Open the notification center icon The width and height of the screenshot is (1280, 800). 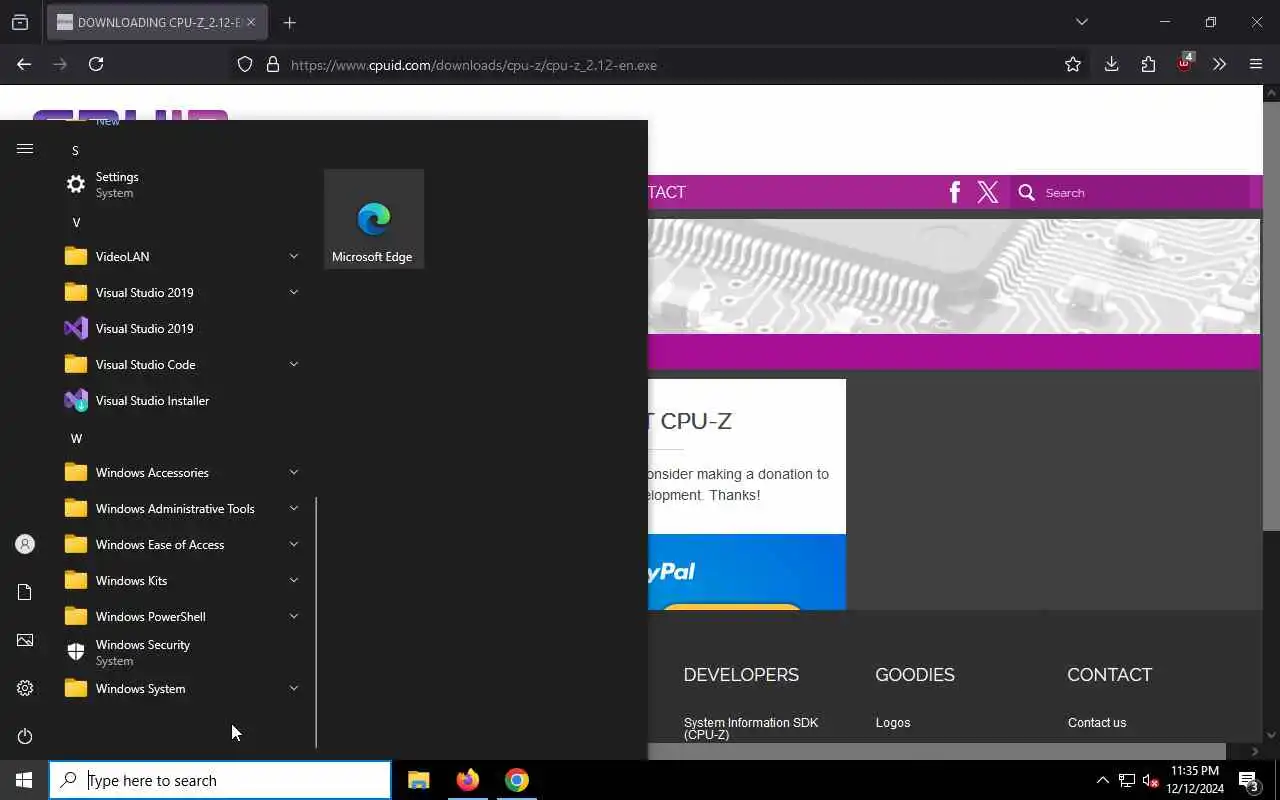pyautogui.click(x=1248, y=780)
